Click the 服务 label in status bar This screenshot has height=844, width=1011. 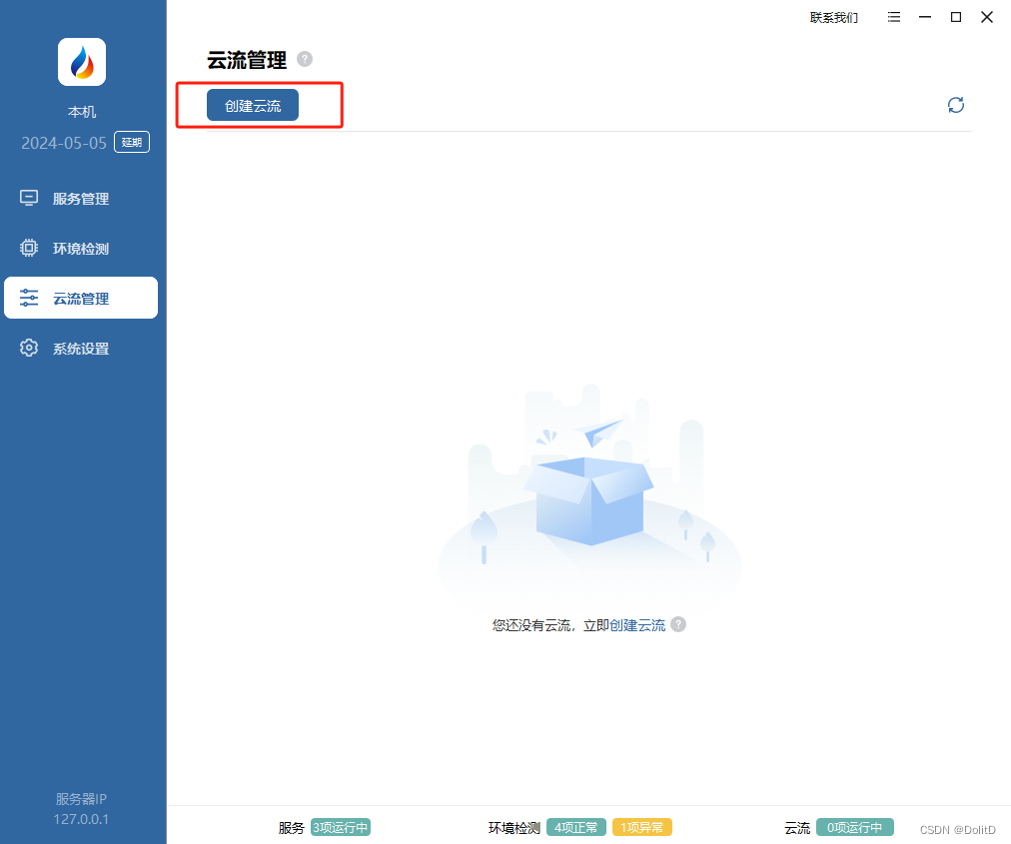(x=291, y=828)
